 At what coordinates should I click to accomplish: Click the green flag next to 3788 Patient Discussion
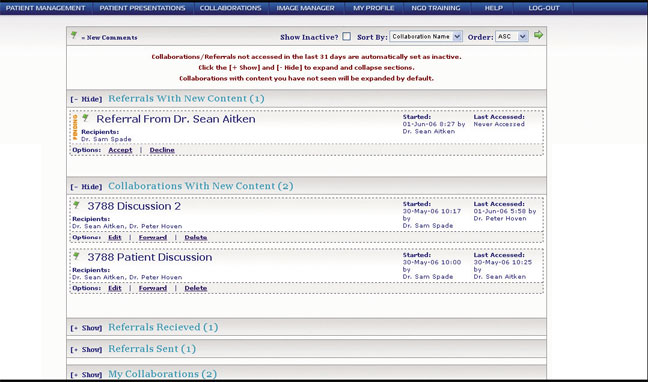76,256
